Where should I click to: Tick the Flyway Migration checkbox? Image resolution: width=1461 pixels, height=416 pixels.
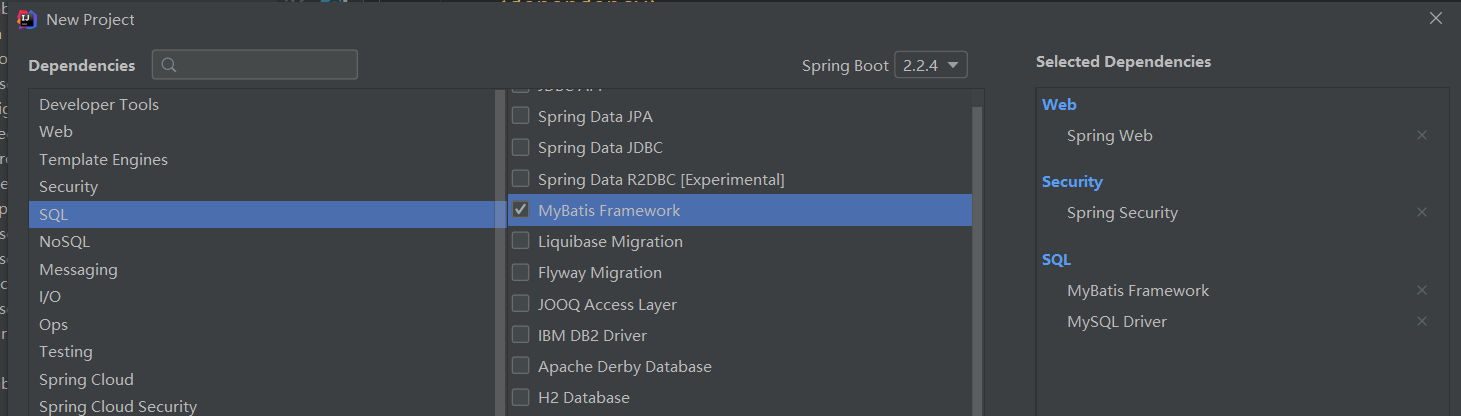coord(520,272)
